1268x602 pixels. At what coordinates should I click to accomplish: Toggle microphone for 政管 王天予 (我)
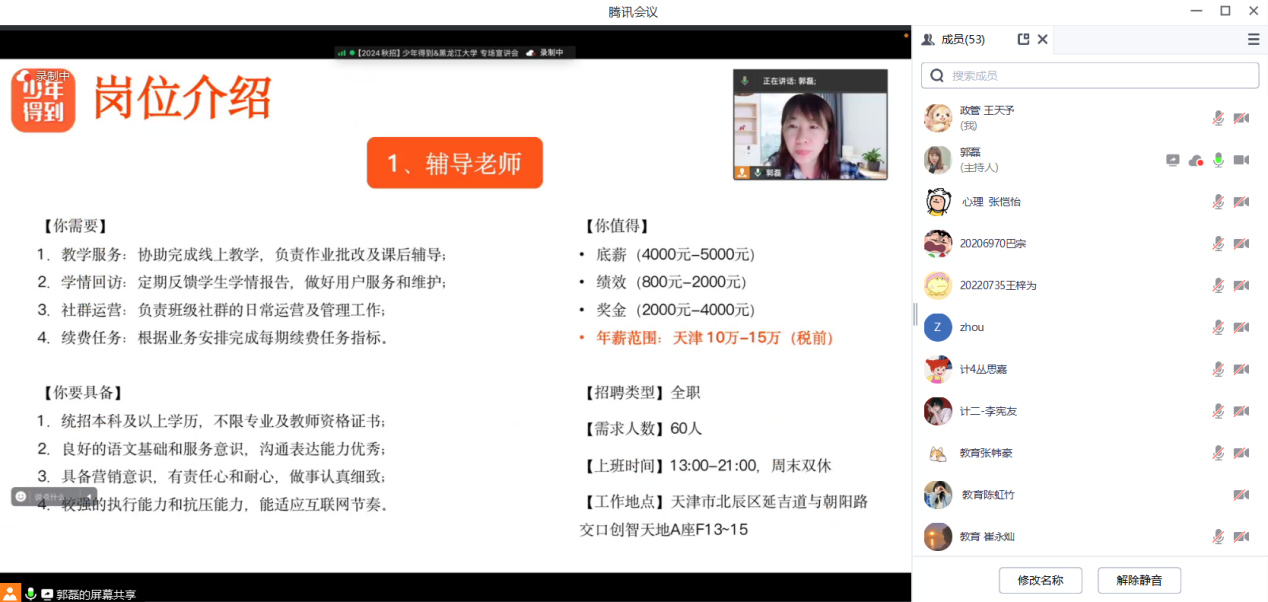(1218, 118)
